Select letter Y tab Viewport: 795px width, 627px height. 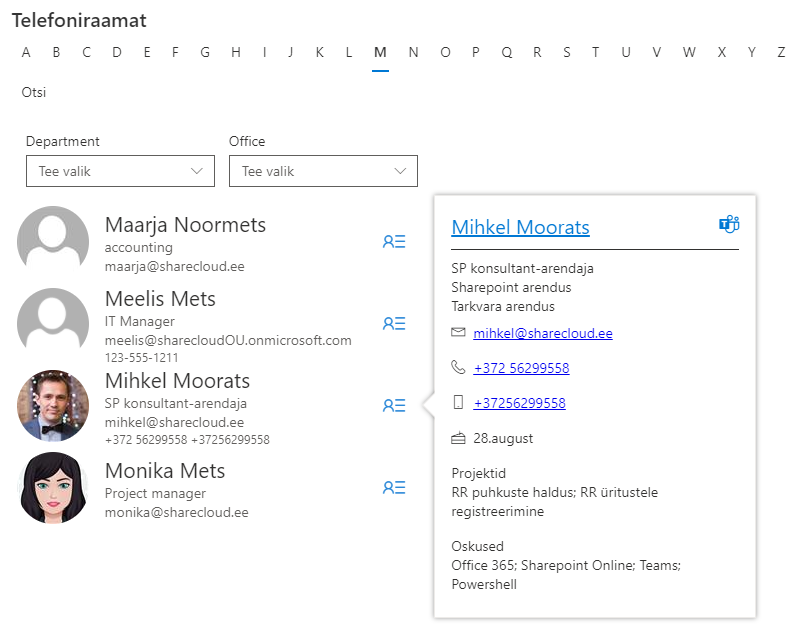[752, 52]
